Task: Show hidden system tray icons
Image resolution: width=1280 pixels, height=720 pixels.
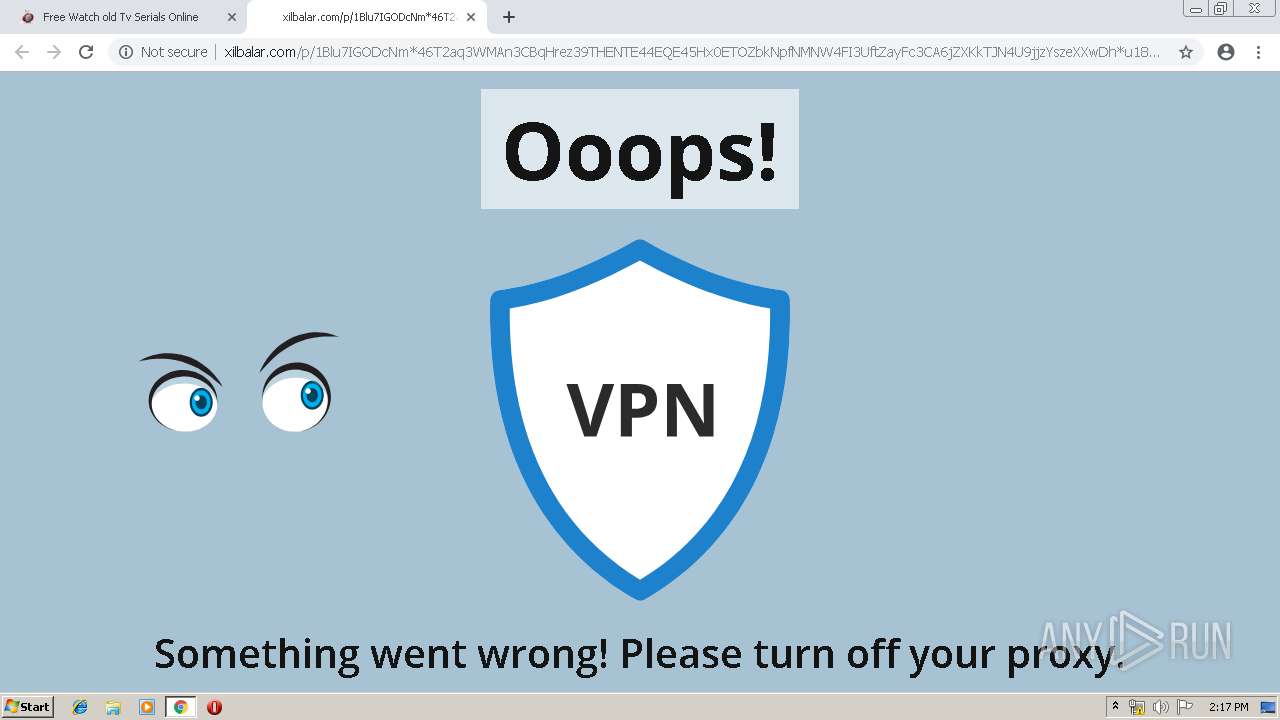Action: (x=1115, y=707)
